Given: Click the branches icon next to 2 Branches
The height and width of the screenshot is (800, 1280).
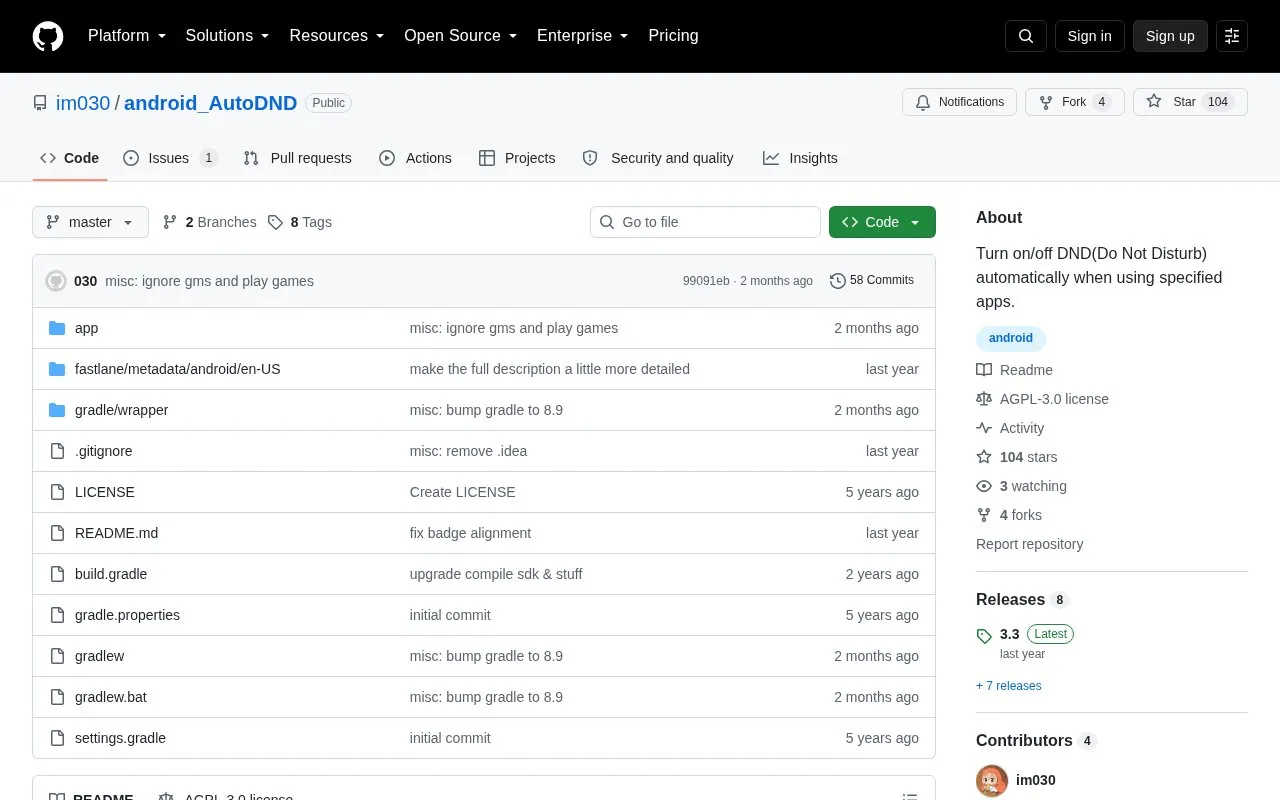Looking at the screenshot, I should [170, 222].
